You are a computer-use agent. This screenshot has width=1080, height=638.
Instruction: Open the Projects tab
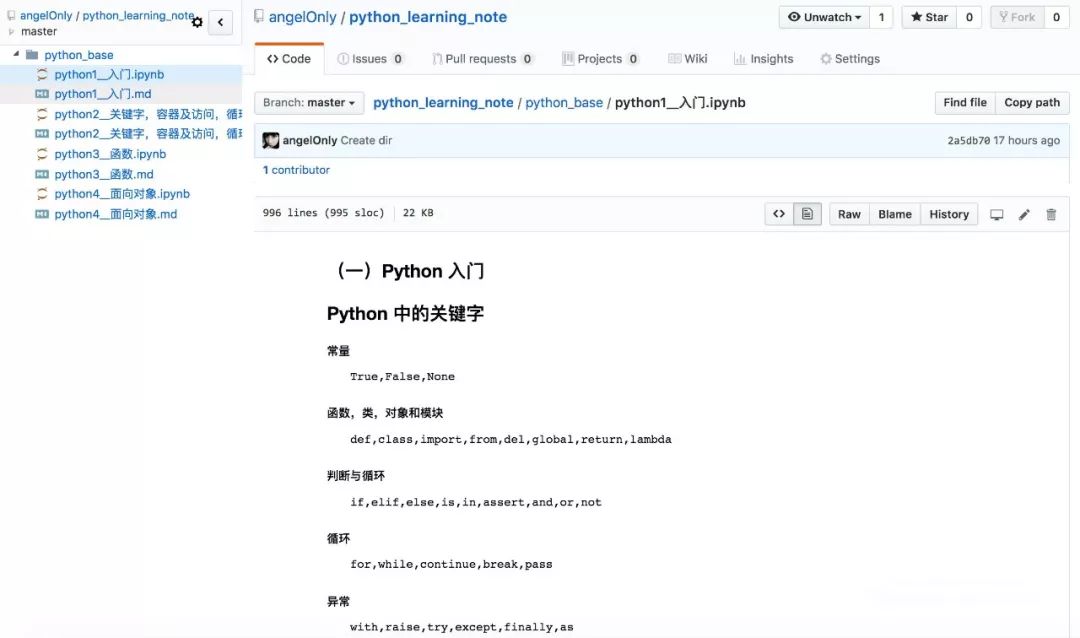[601, 59]
